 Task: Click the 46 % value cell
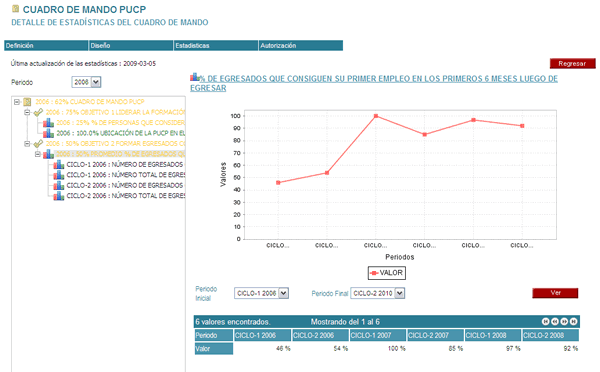point(262,349)
